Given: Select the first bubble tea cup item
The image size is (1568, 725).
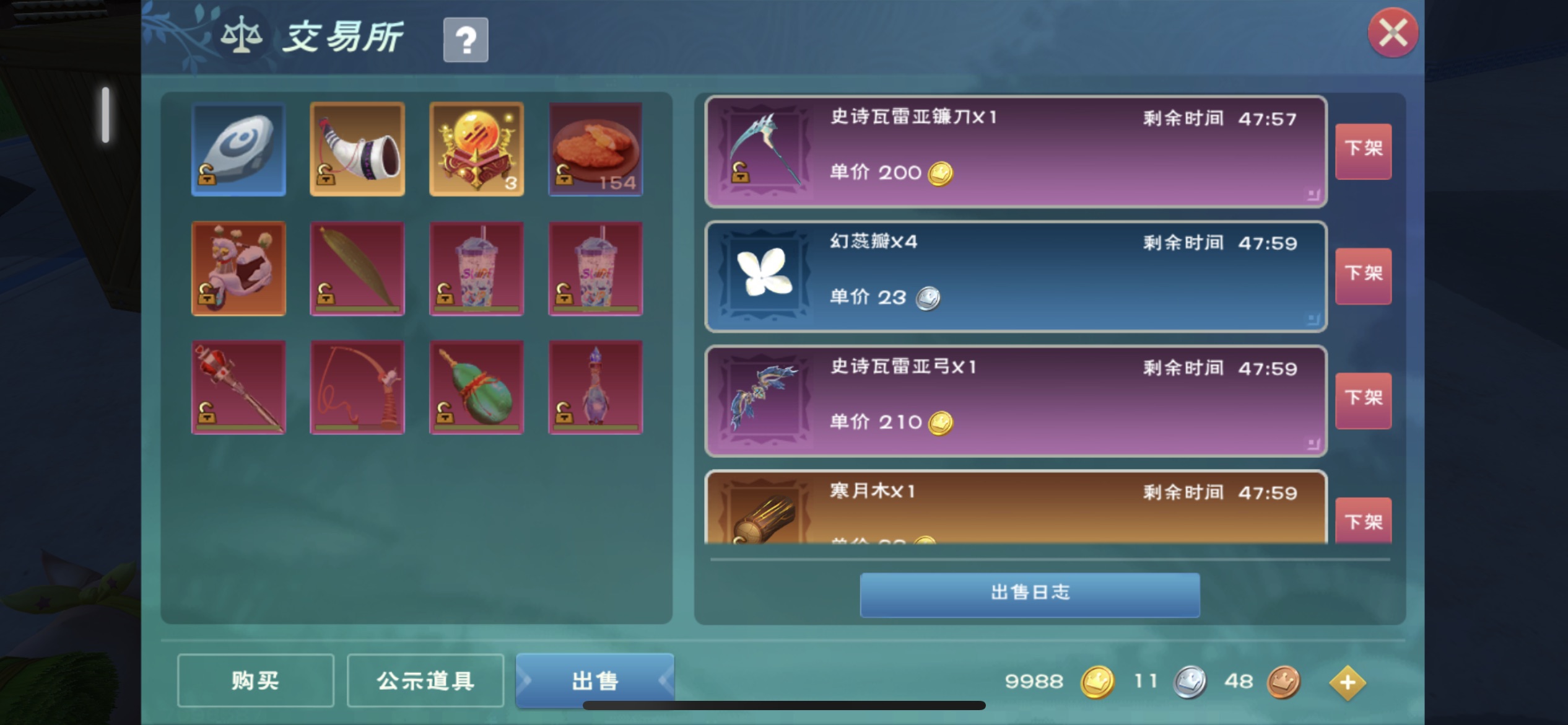Looking at the screenshot, I should [476, 268].
